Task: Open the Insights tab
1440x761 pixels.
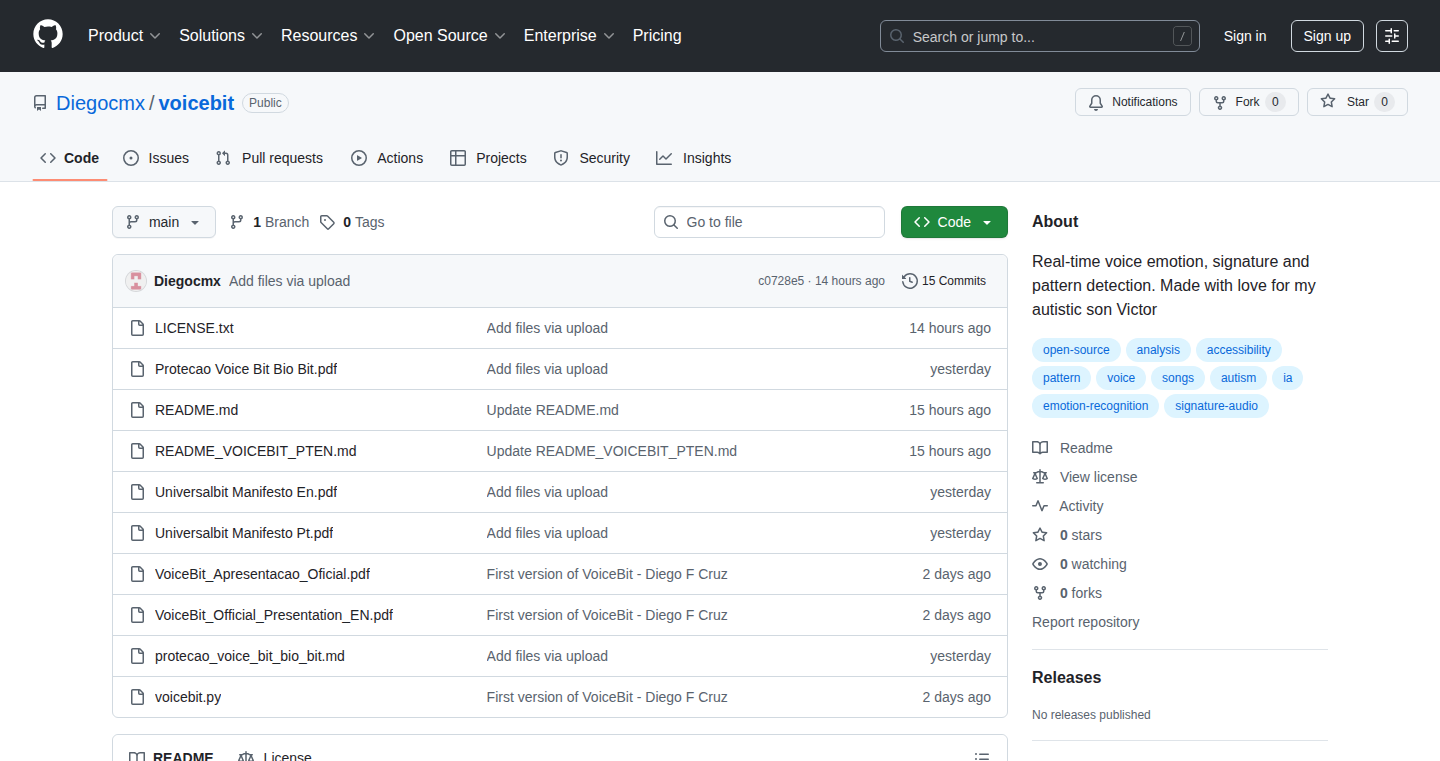Action: point(694,158)
